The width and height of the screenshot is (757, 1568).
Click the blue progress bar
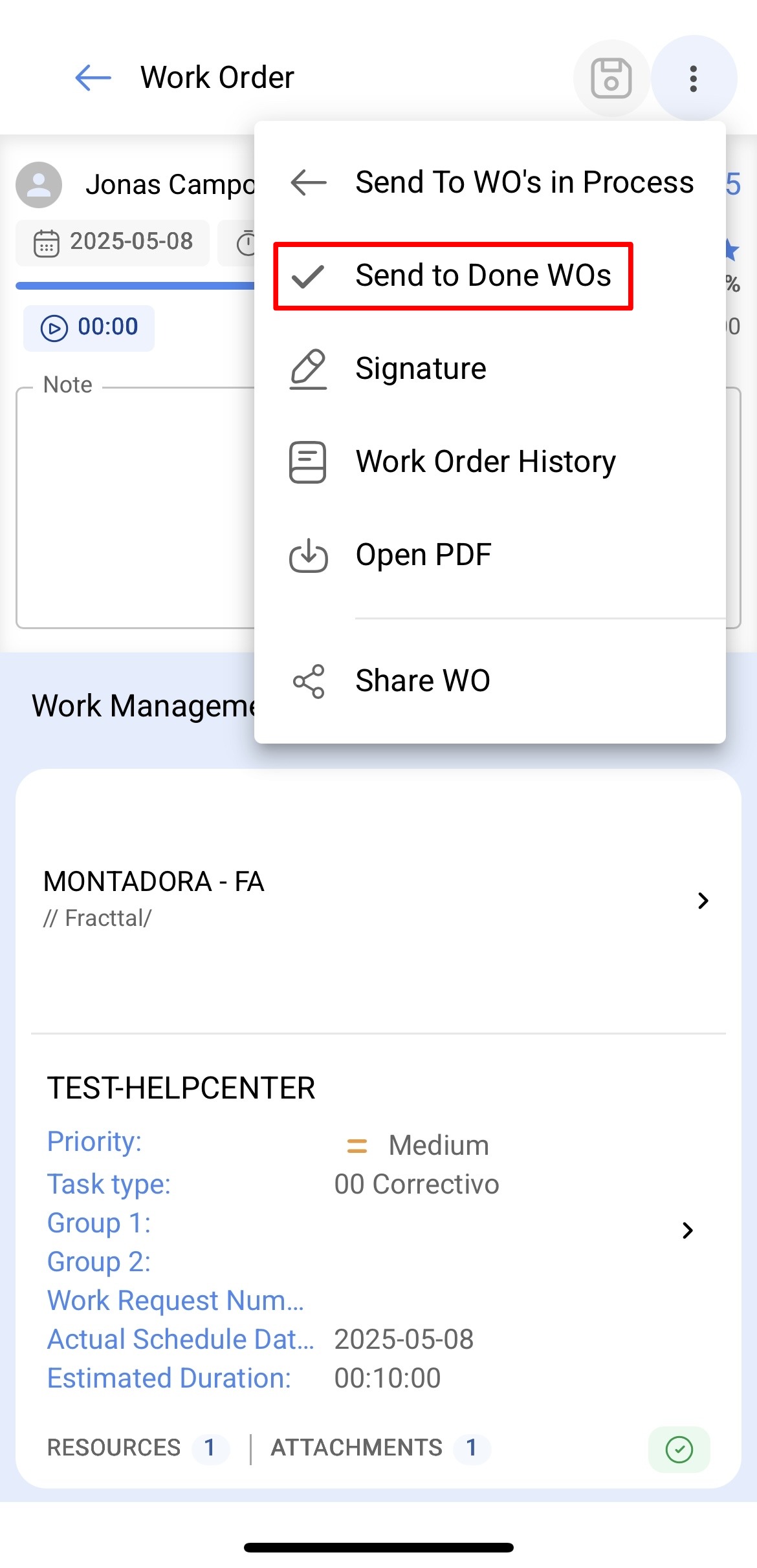pos(136,285)
